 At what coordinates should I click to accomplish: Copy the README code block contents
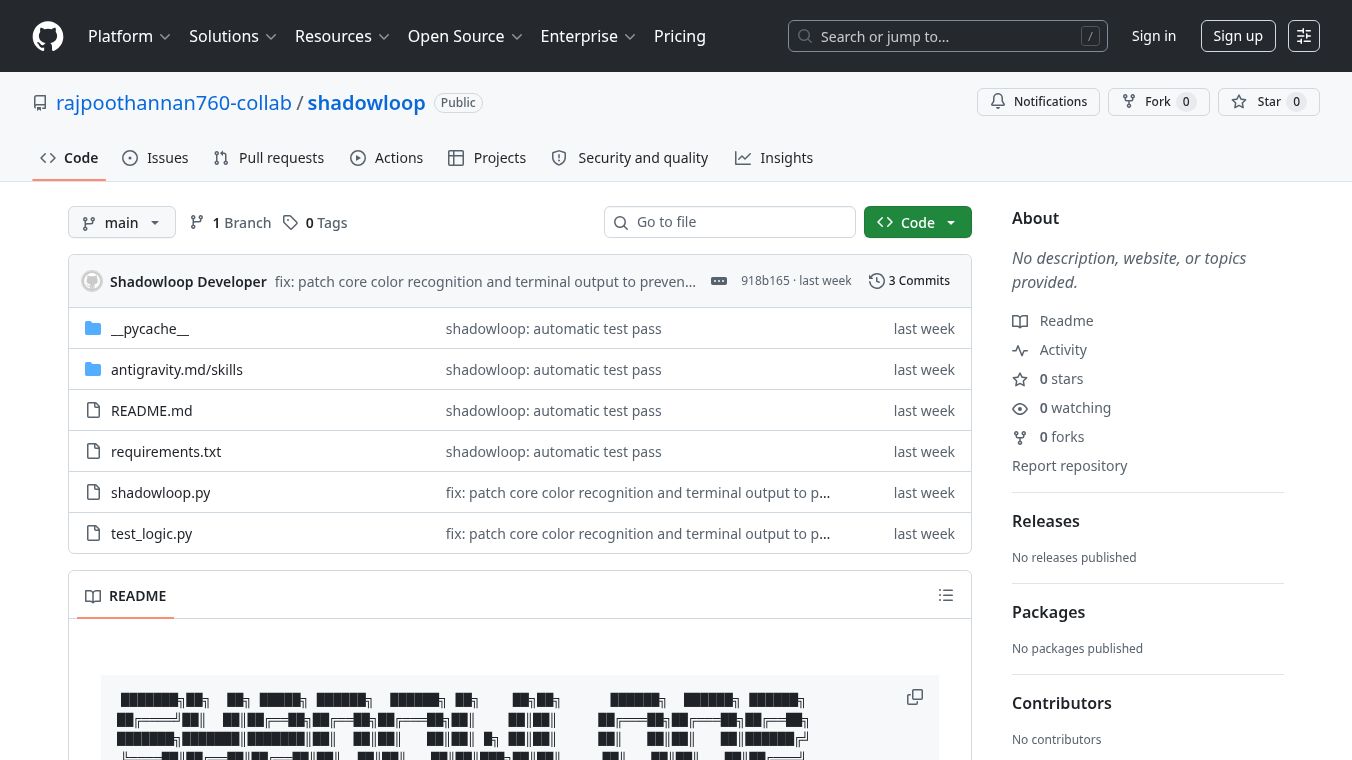(x=915, y=697)
